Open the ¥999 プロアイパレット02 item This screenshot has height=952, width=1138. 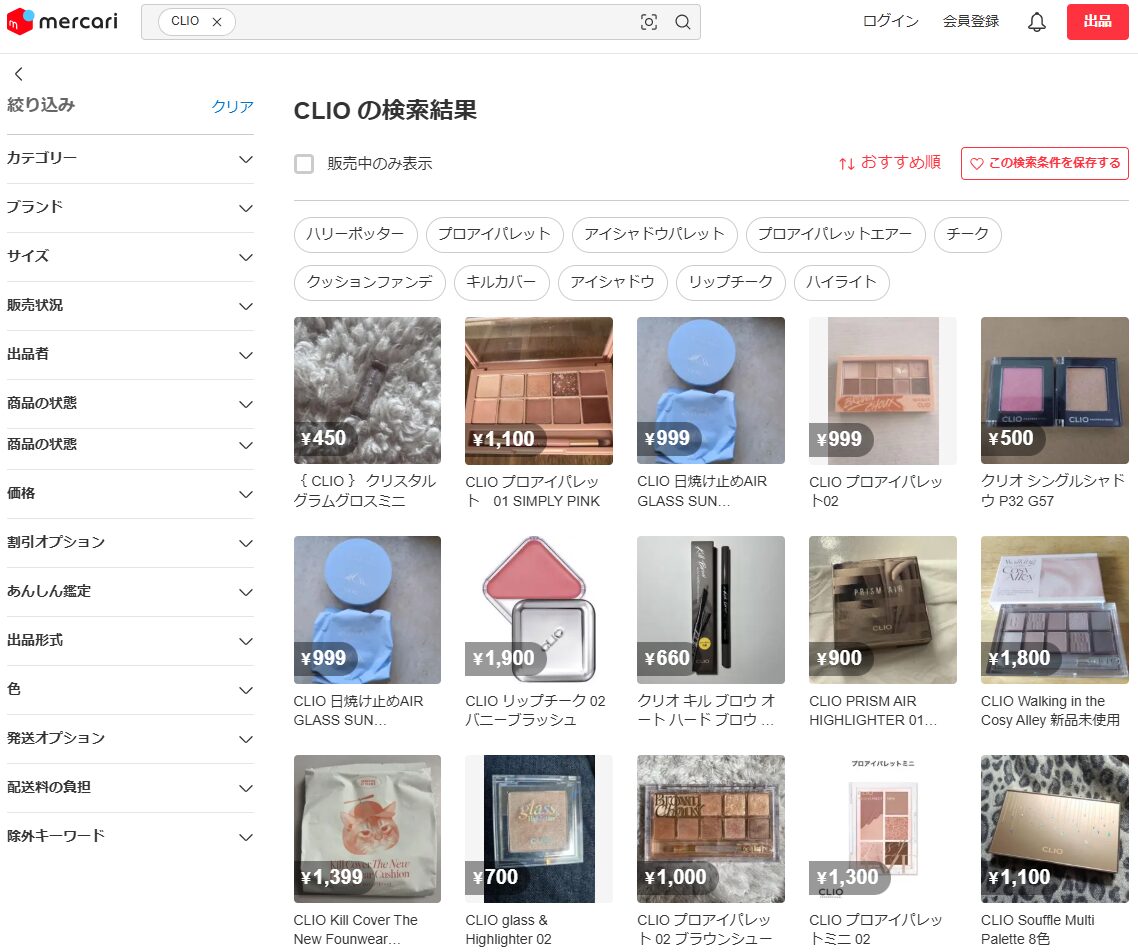[883, 414]
